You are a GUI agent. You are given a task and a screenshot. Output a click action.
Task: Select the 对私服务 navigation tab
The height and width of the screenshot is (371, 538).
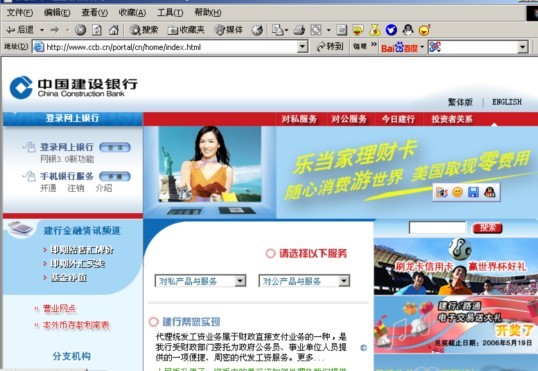click(299, 119)
